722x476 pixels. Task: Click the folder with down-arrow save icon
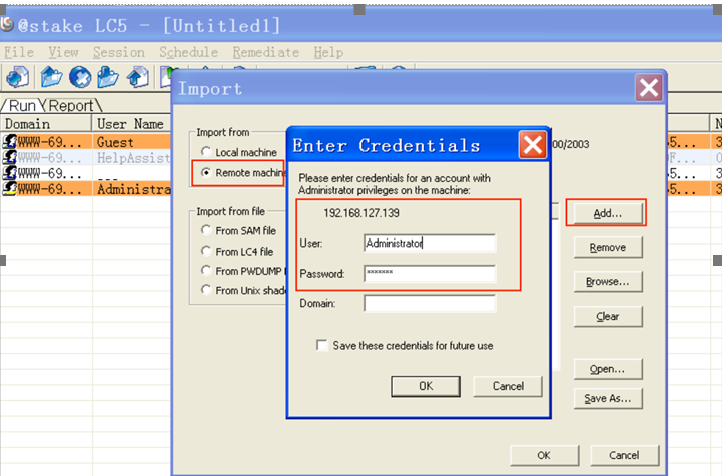click(108, 77)
